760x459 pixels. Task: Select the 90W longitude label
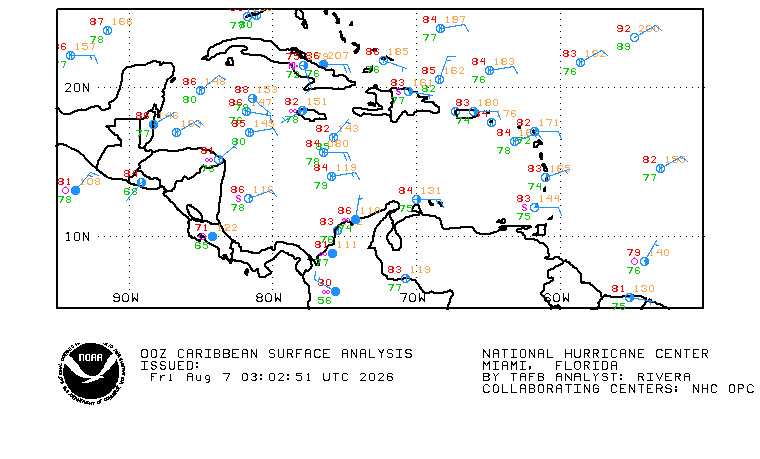126,298
